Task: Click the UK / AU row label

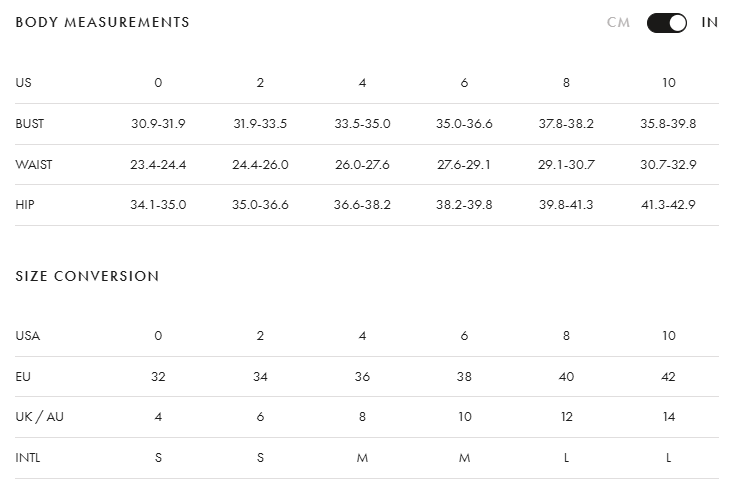Action: (x=39, y=417)
